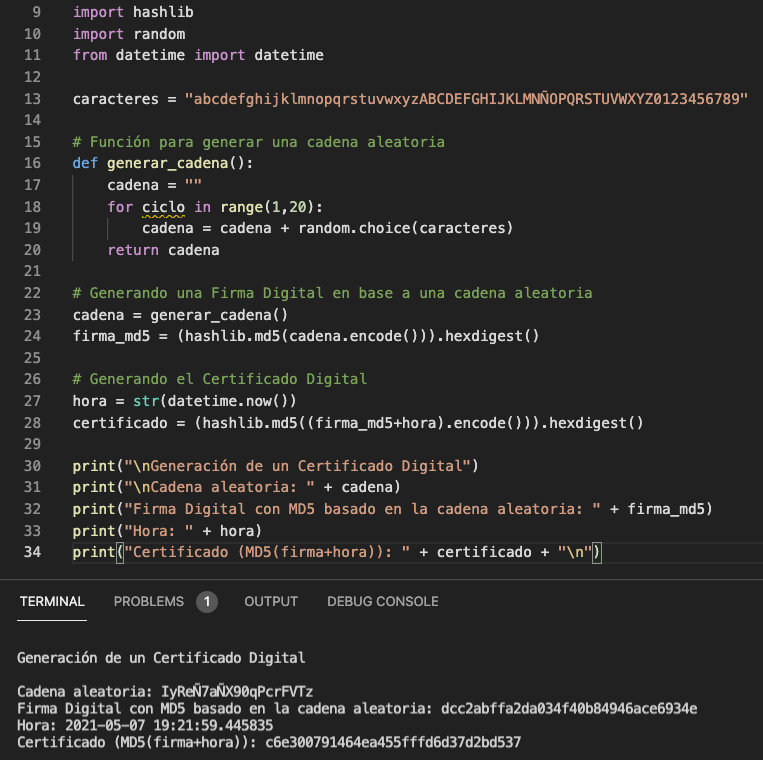
Task: Click line number 22 in the gutter
Action: (31, 293)
